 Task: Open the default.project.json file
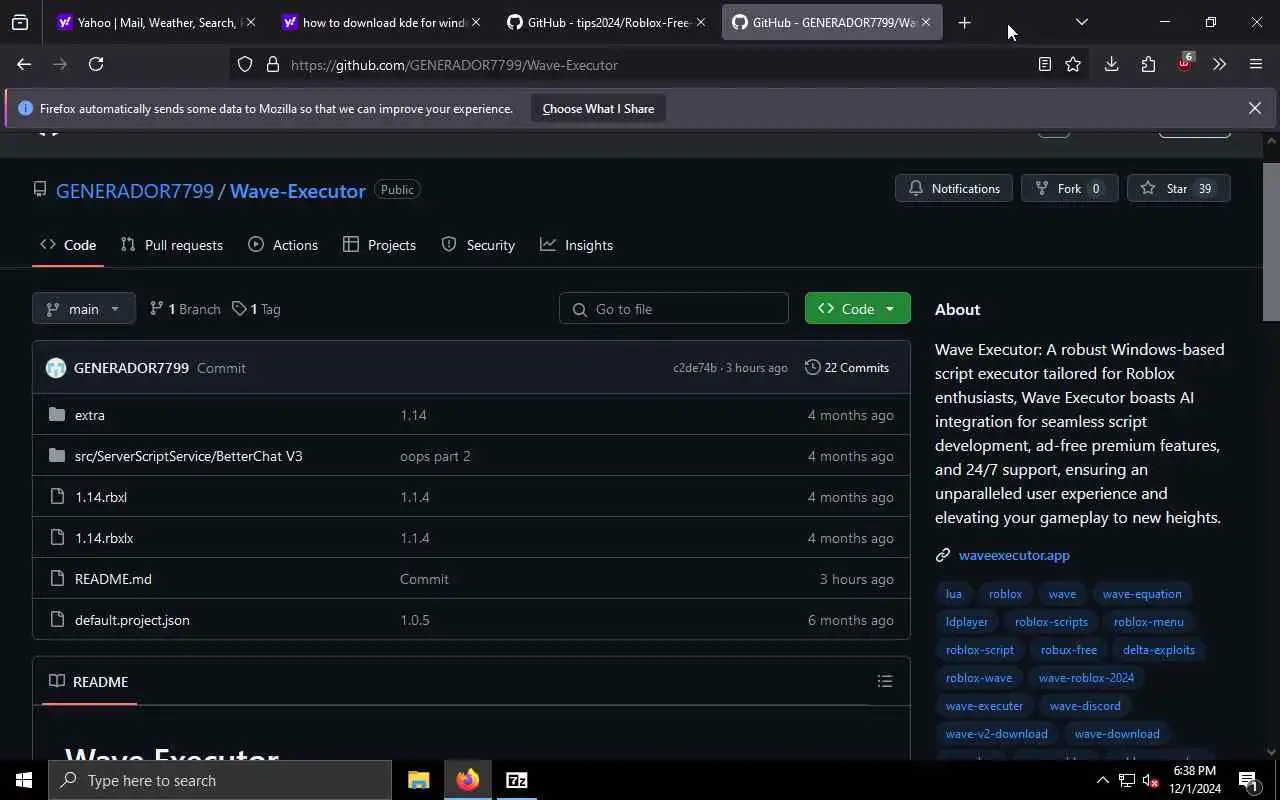point(132,620)
